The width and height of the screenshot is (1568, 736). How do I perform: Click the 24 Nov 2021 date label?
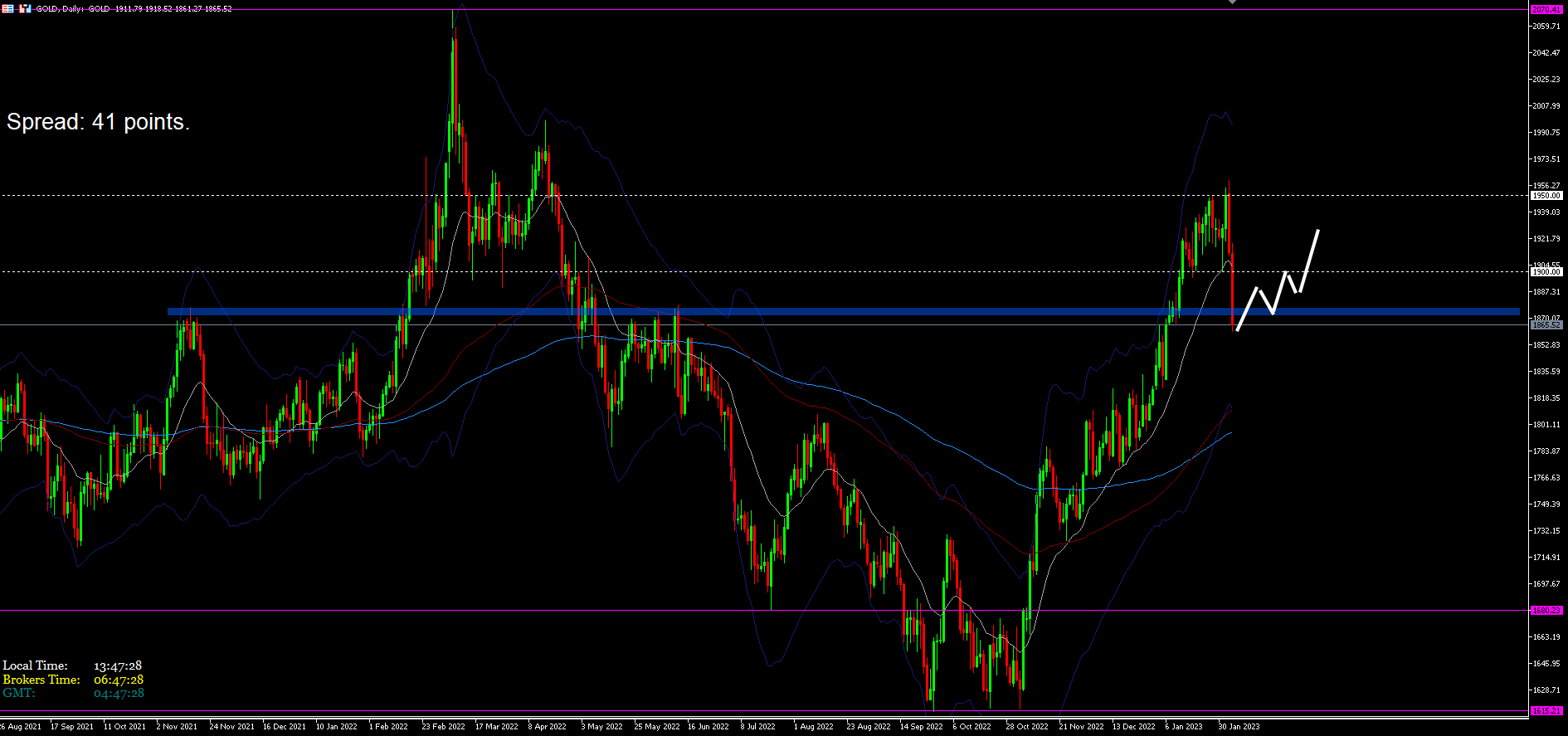click(x=231, y=727)
